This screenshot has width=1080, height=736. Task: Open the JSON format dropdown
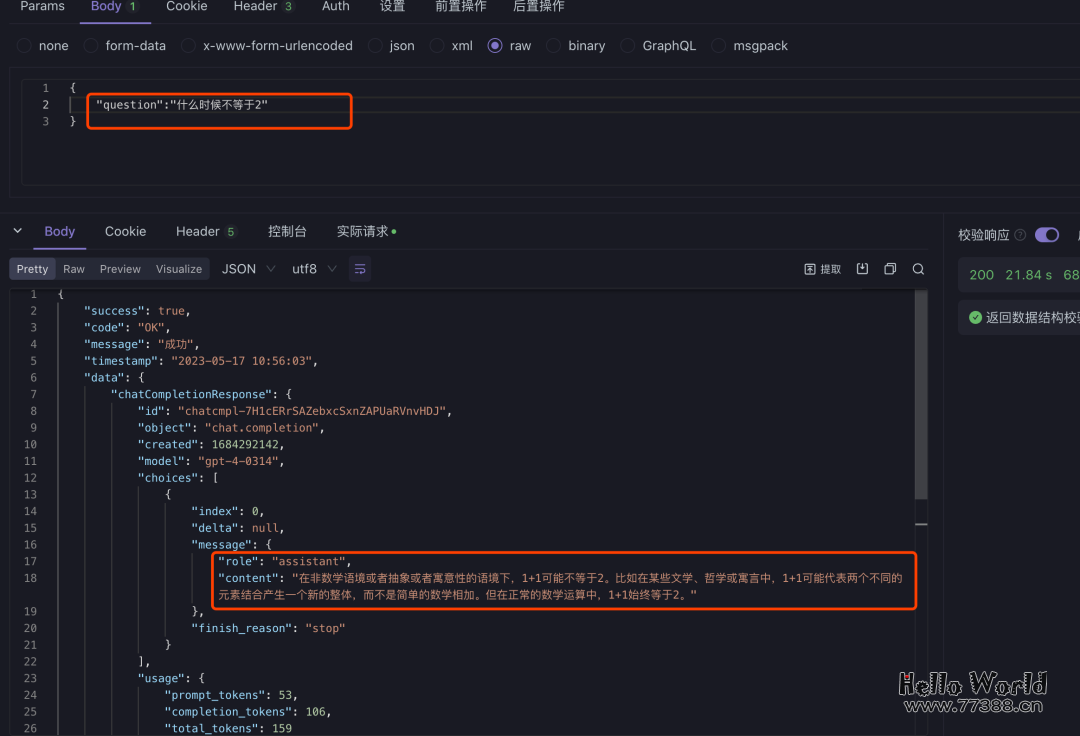(x=246, y=268)
